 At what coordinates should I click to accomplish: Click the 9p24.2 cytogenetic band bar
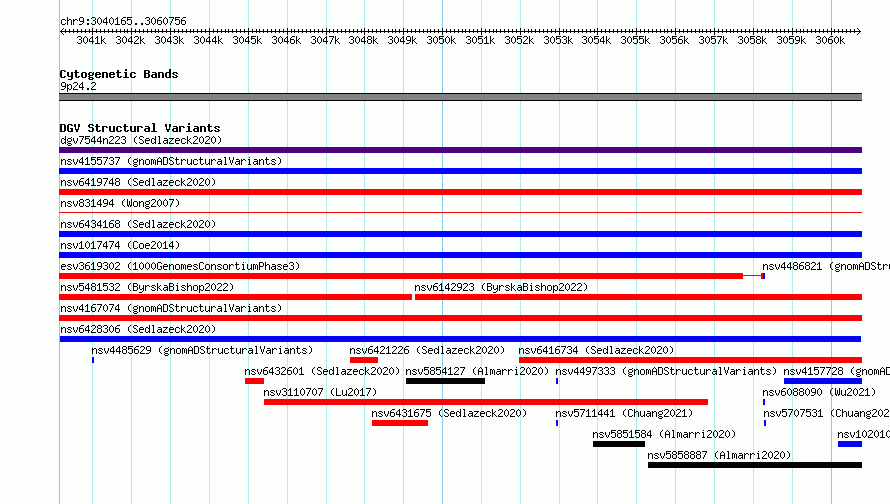(460, 97)
